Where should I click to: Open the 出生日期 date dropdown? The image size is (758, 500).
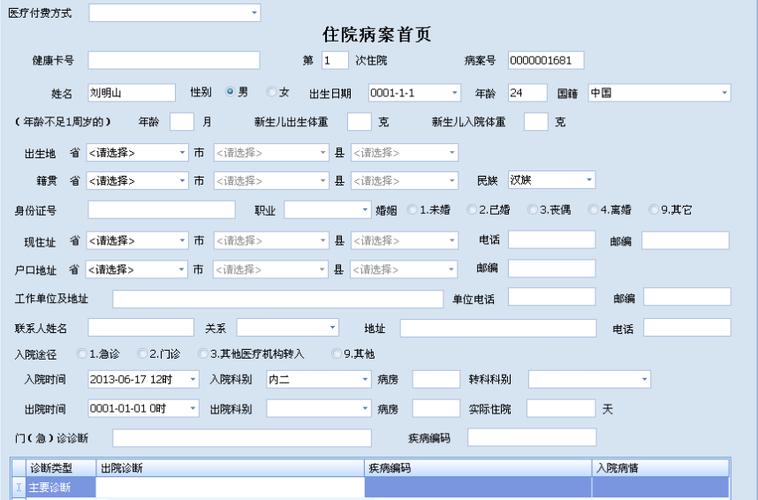[x=454, y=92]
